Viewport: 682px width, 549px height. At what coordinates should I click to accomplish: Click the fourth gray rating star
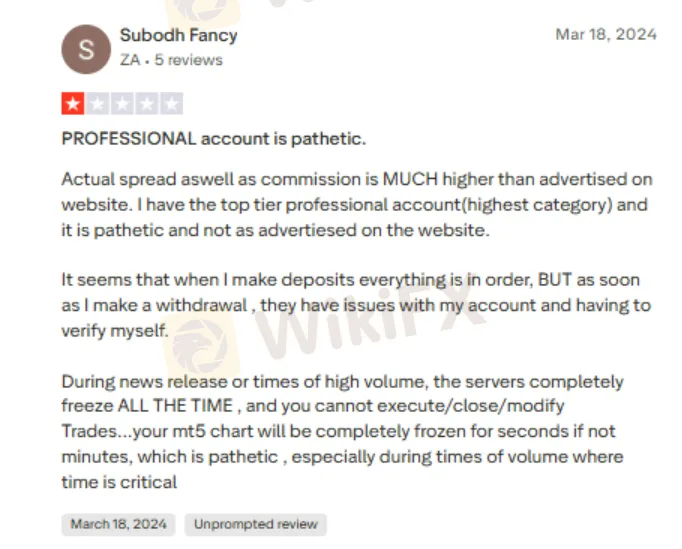(x=147, y=104)
